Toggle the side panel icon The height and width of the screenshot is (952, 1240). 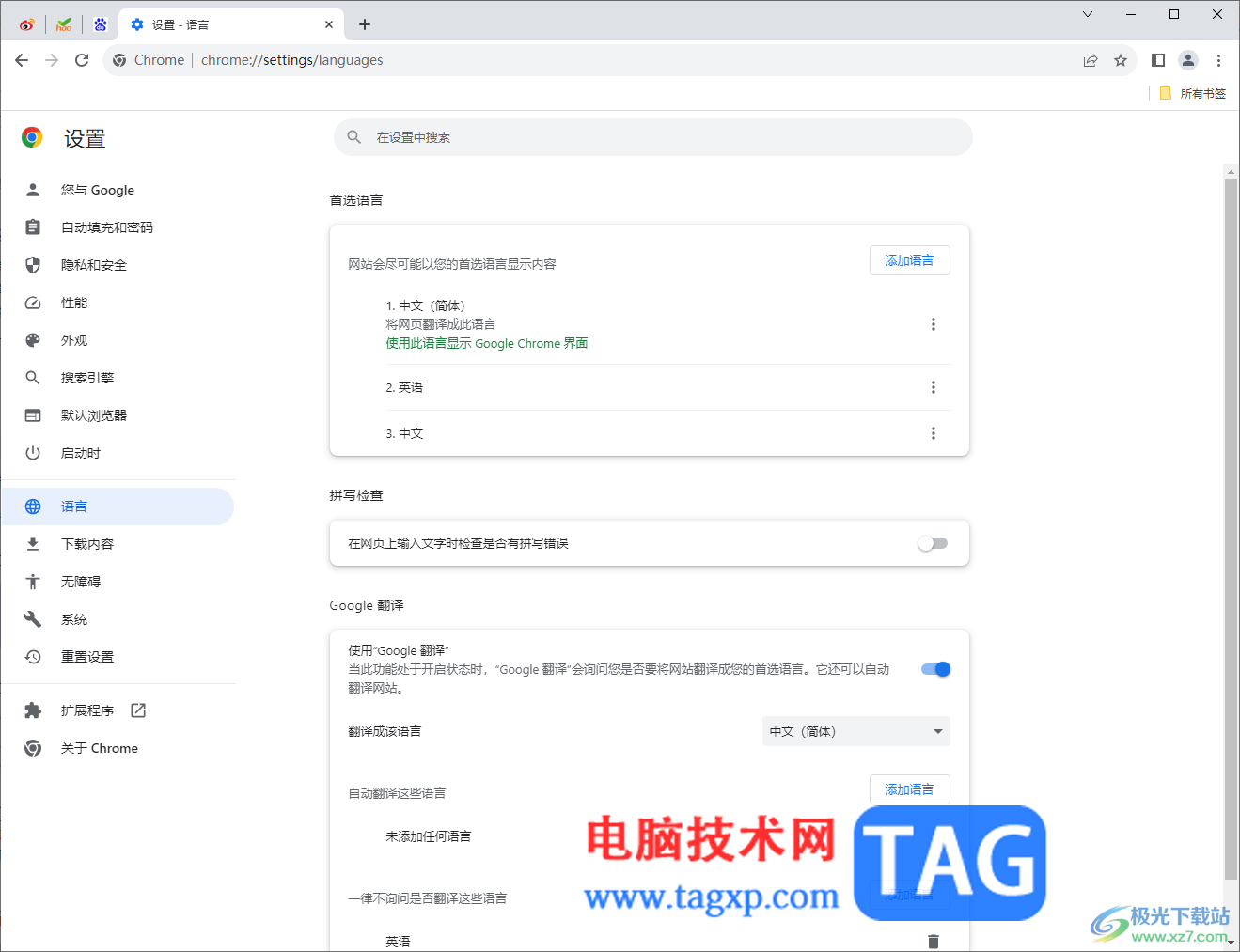tap(1158, 60)
